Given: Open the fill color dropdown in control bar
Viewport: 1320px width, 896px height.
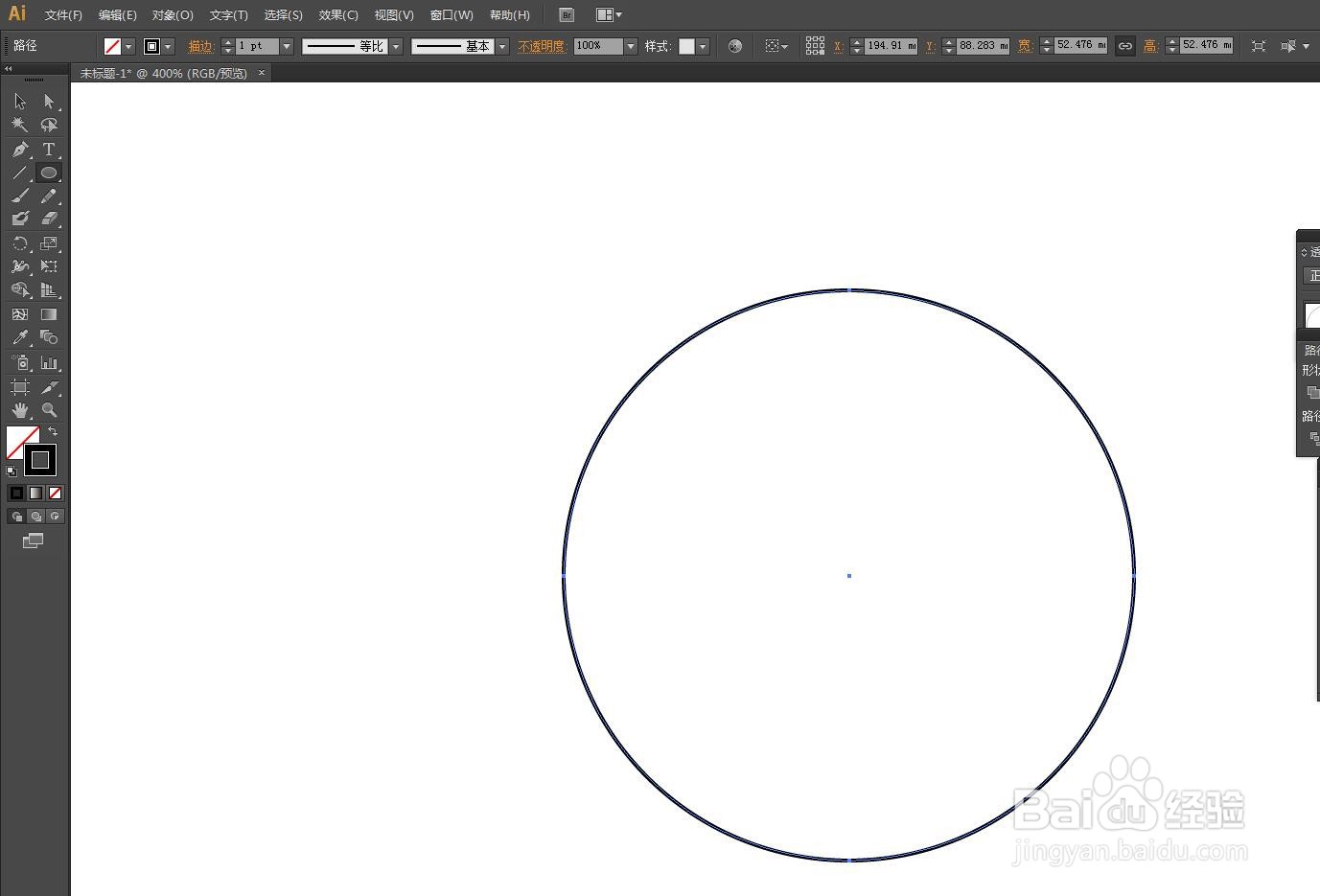Looking at the screenshot, I should pos(128,46).
